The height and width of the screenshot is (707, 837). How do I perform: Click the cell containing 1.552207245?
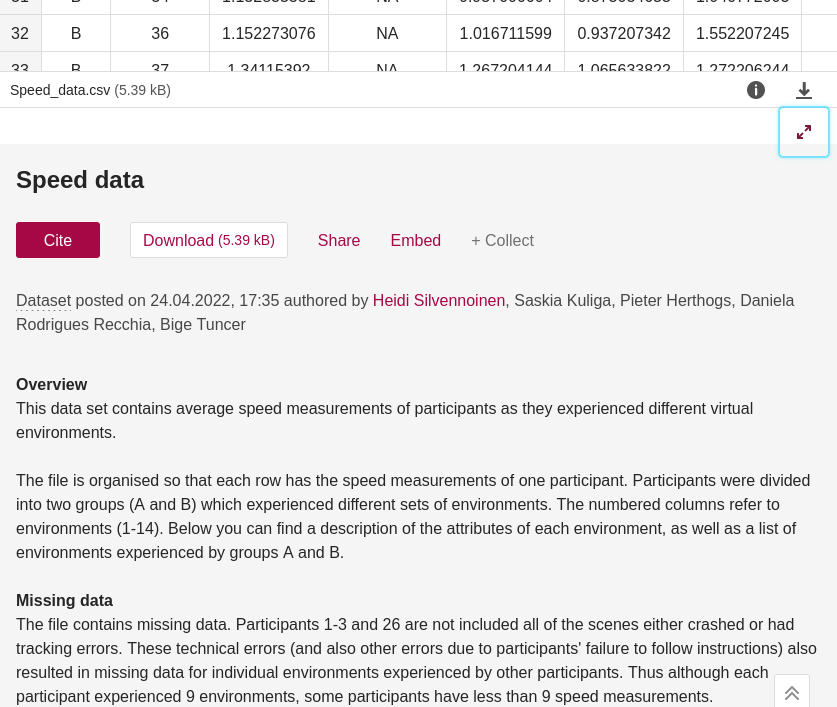pos(742,33)
